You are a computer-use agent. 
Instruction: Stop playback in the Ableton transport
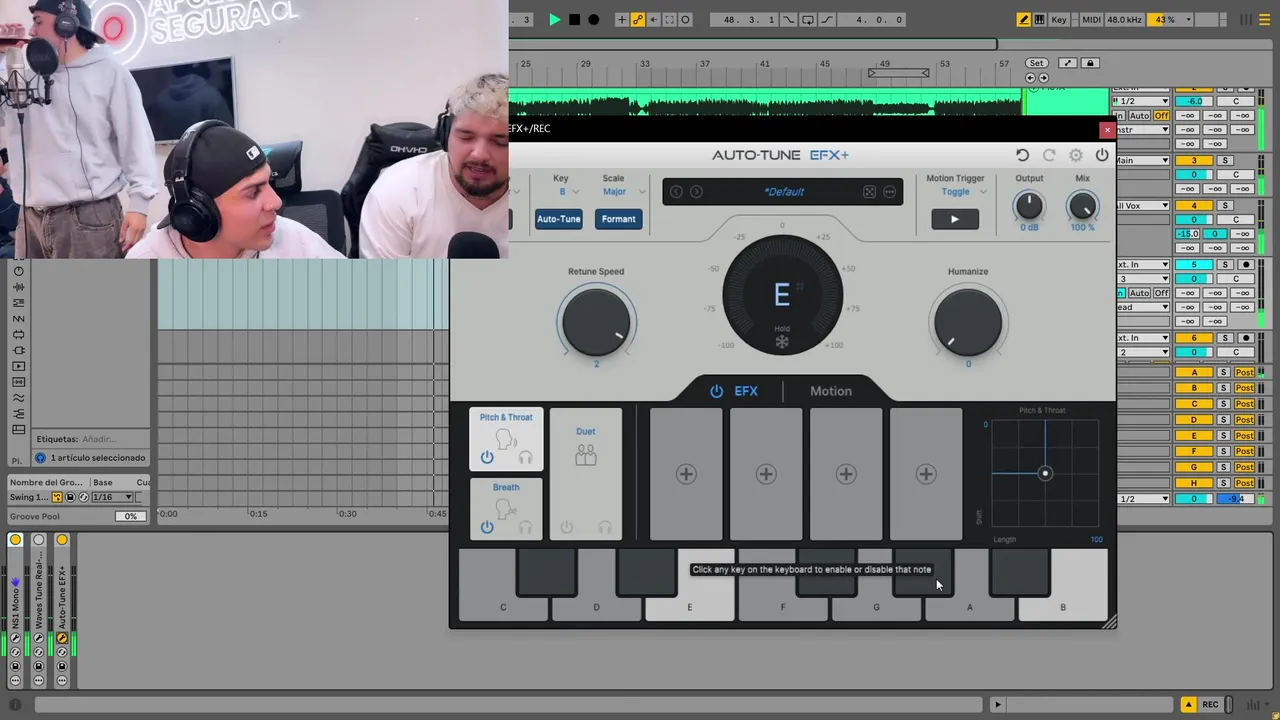574,19
